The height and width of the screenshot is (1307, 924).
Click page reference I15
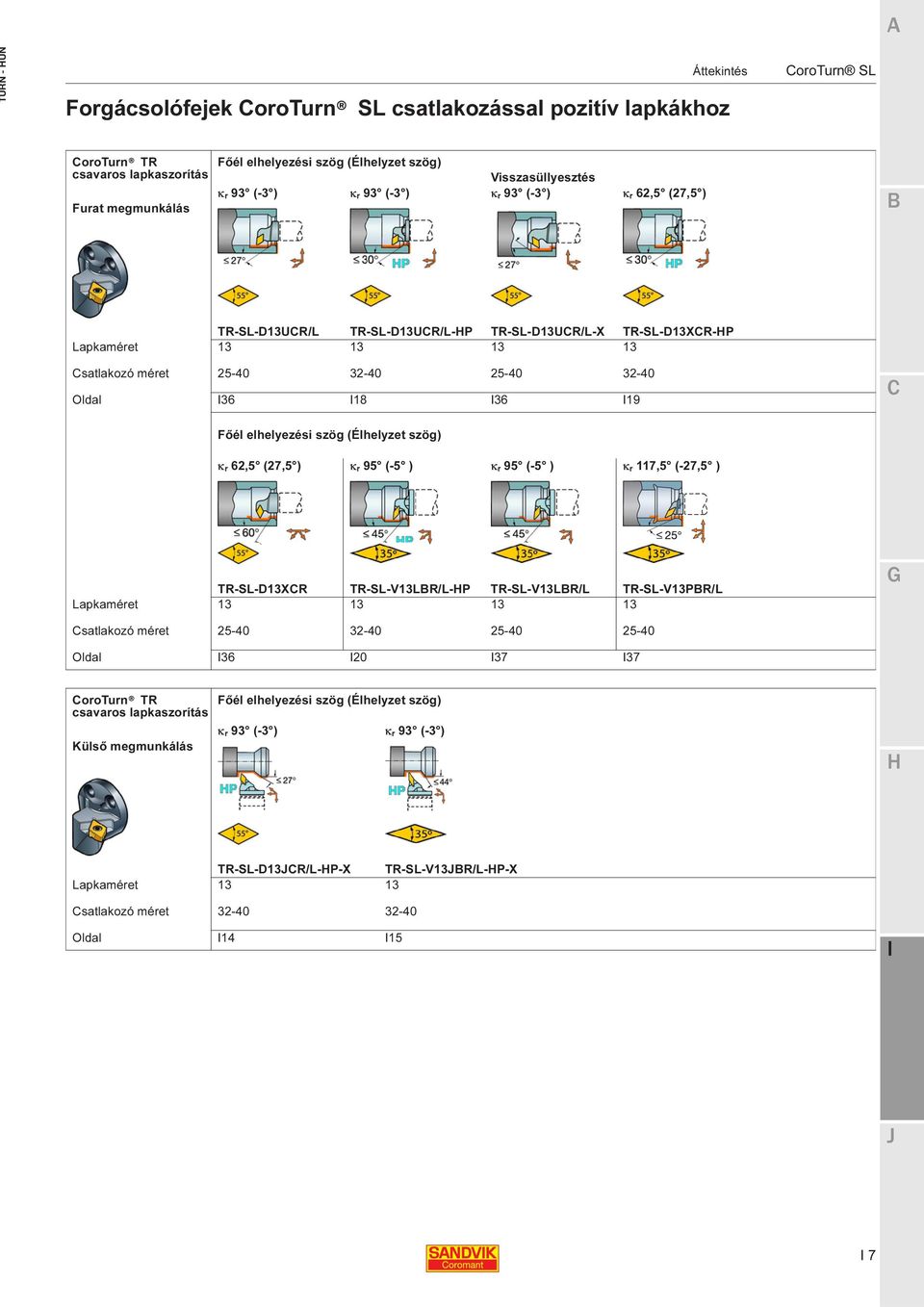pos(394,938)
